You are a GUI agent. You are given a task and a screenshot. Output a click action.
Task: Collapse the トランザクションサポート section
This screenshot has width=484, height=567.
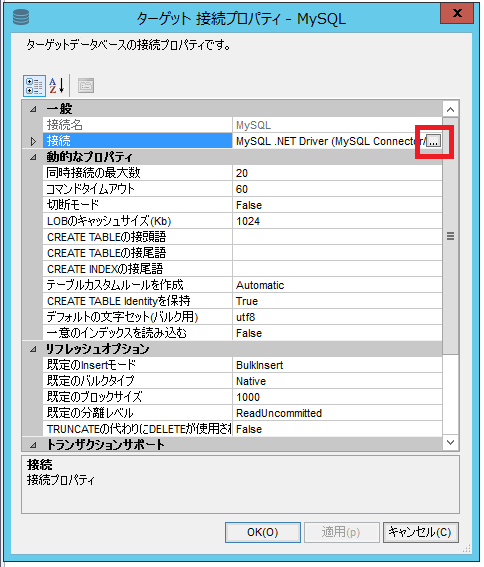tap(33, 445)
